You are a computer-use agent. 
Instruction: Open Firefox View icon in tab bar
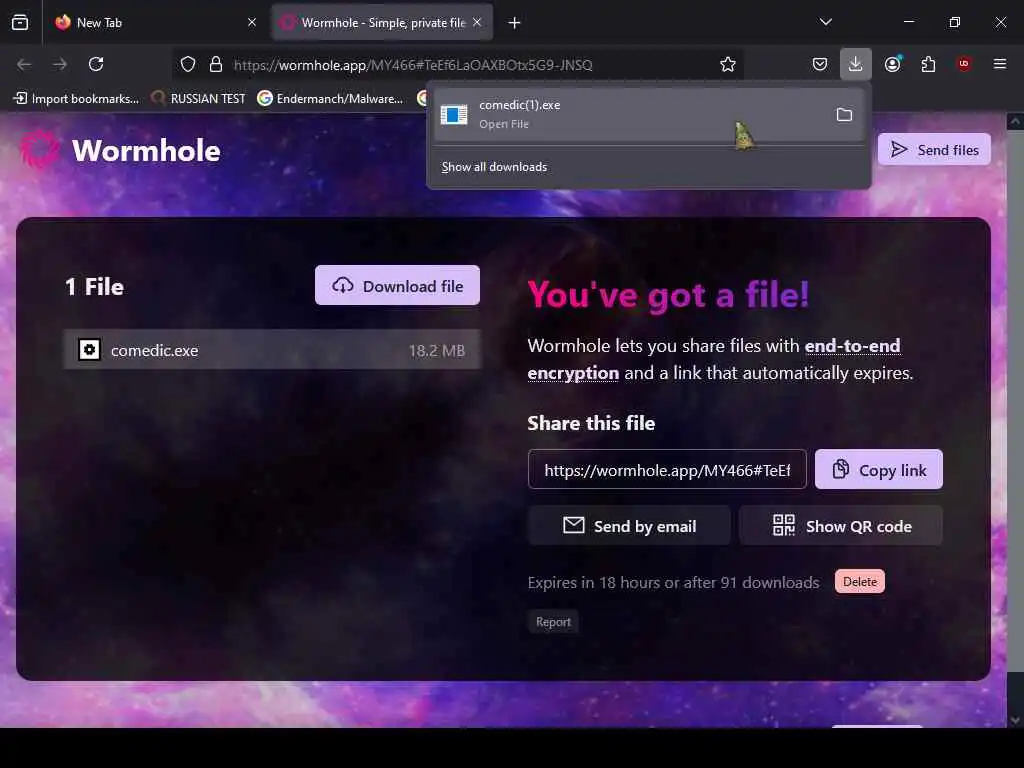pyautogui.click(x=20, y=22)
